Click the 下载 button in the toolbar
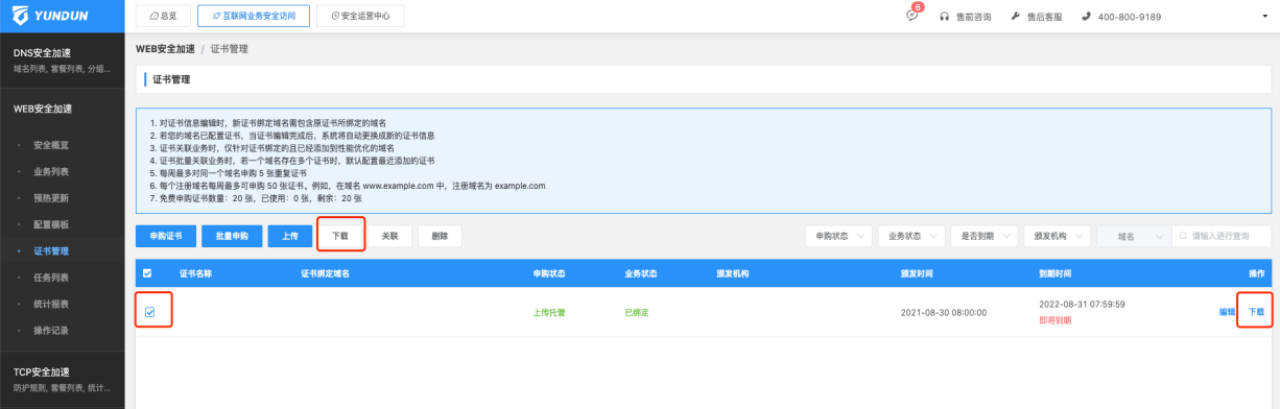This screenshot has width=1280, height=409. pyautogui.click(x=340, y=236)
